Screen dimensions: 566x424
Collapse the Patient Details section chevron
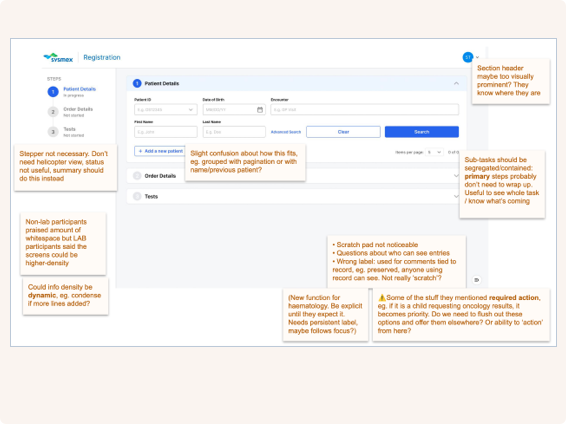point(456,83)
